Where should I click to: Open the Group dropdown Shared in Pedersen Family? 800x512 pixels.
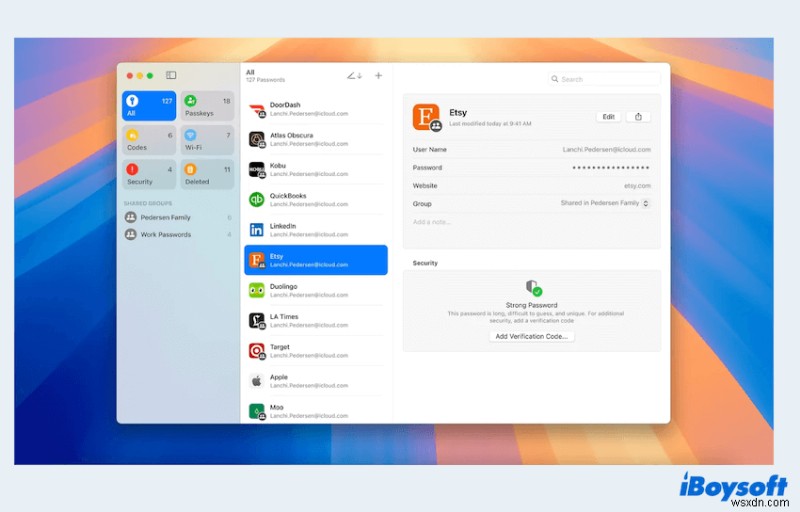coord(605,203)
